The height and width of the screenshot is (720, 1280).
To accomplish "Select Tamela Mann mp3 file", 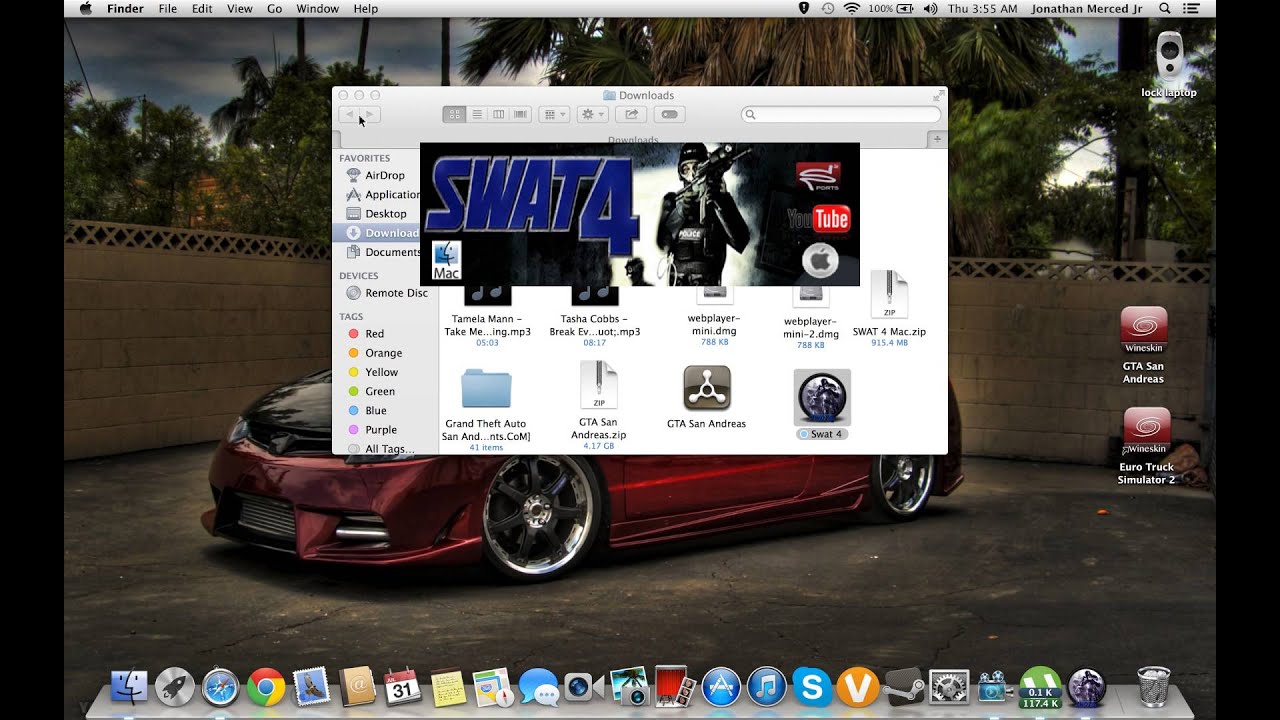I will point(487,296).
